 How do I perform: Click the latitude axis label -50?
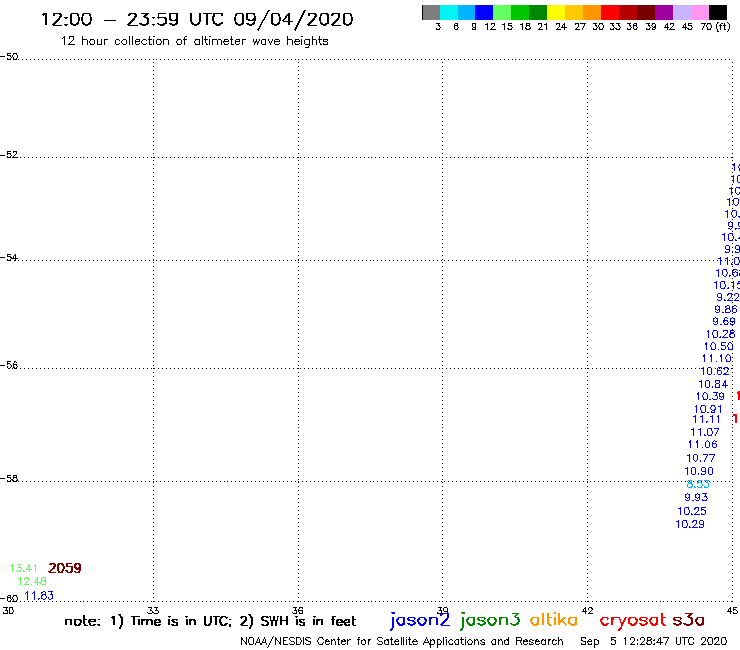click(x=9, y=57)
